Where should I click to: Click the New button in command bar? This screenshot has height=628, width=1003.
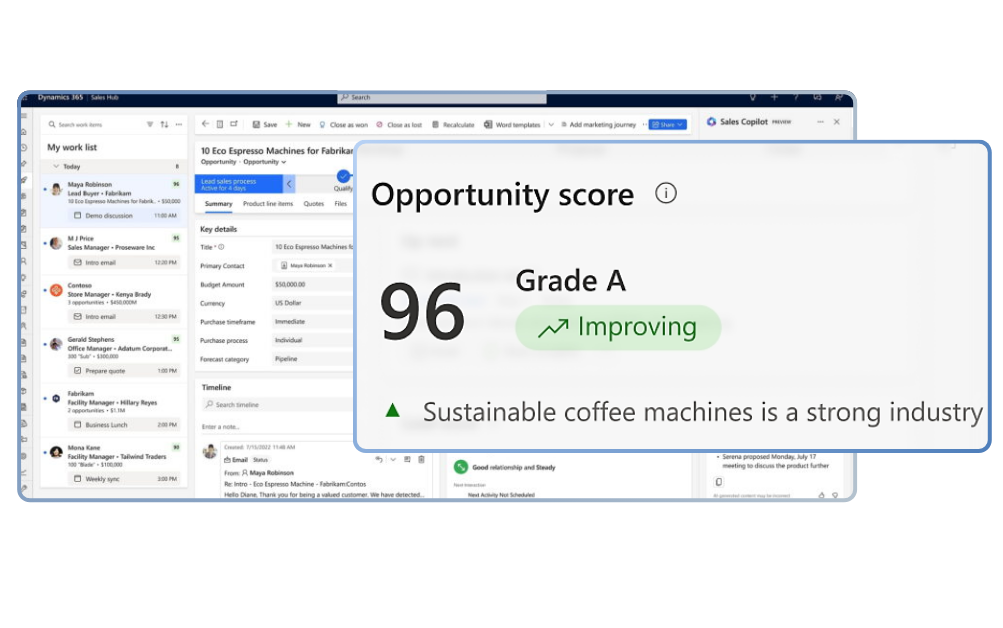click(298, 125)
